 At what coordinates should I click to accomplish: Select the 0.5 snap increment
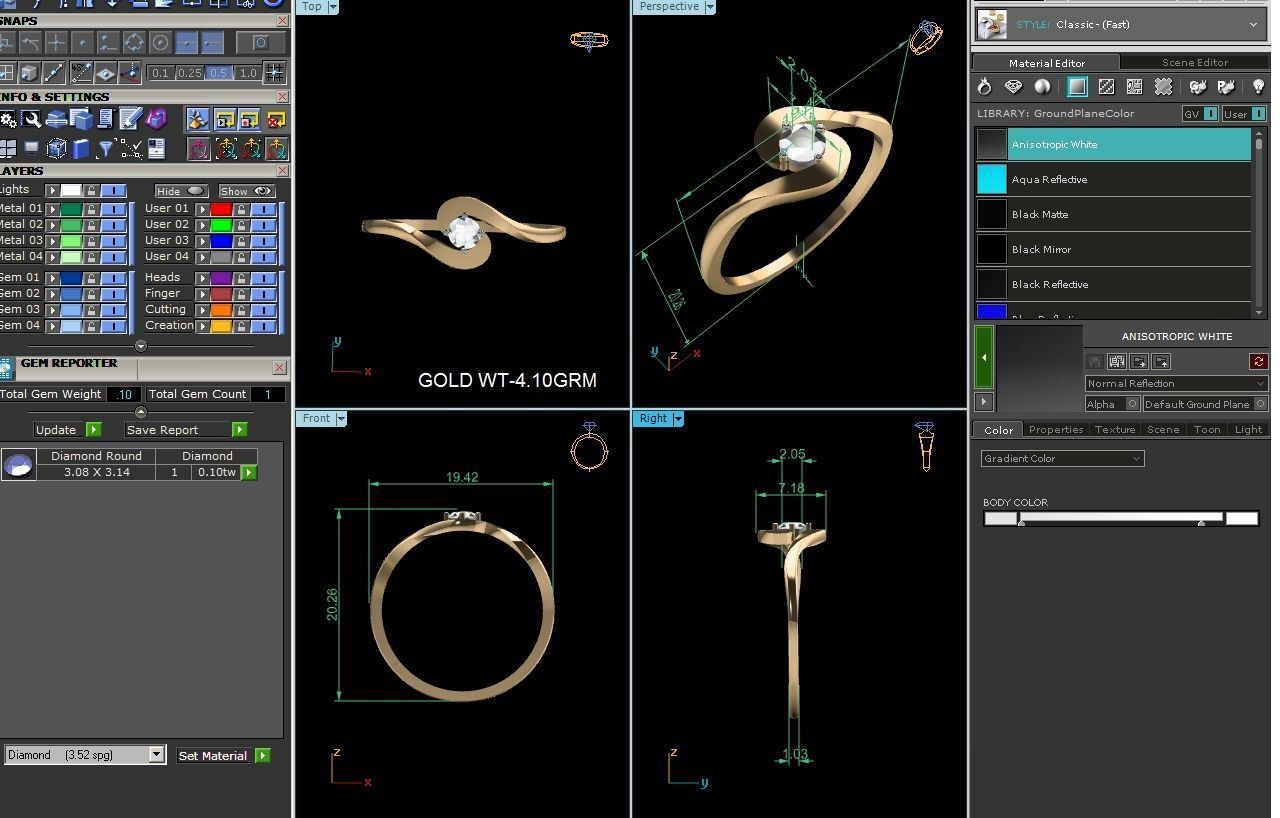point(218,72)
